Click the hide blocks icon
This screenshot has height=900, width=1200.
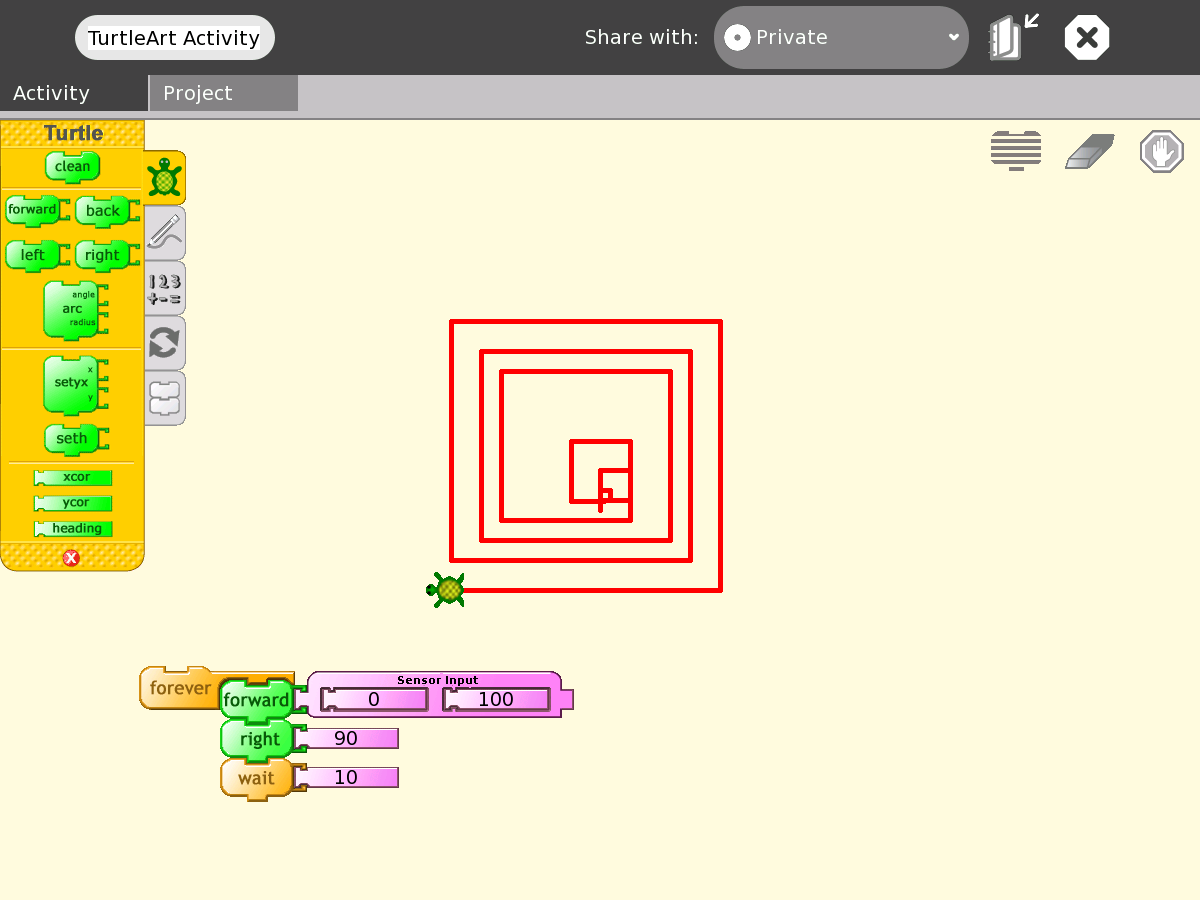(1016, 151)
